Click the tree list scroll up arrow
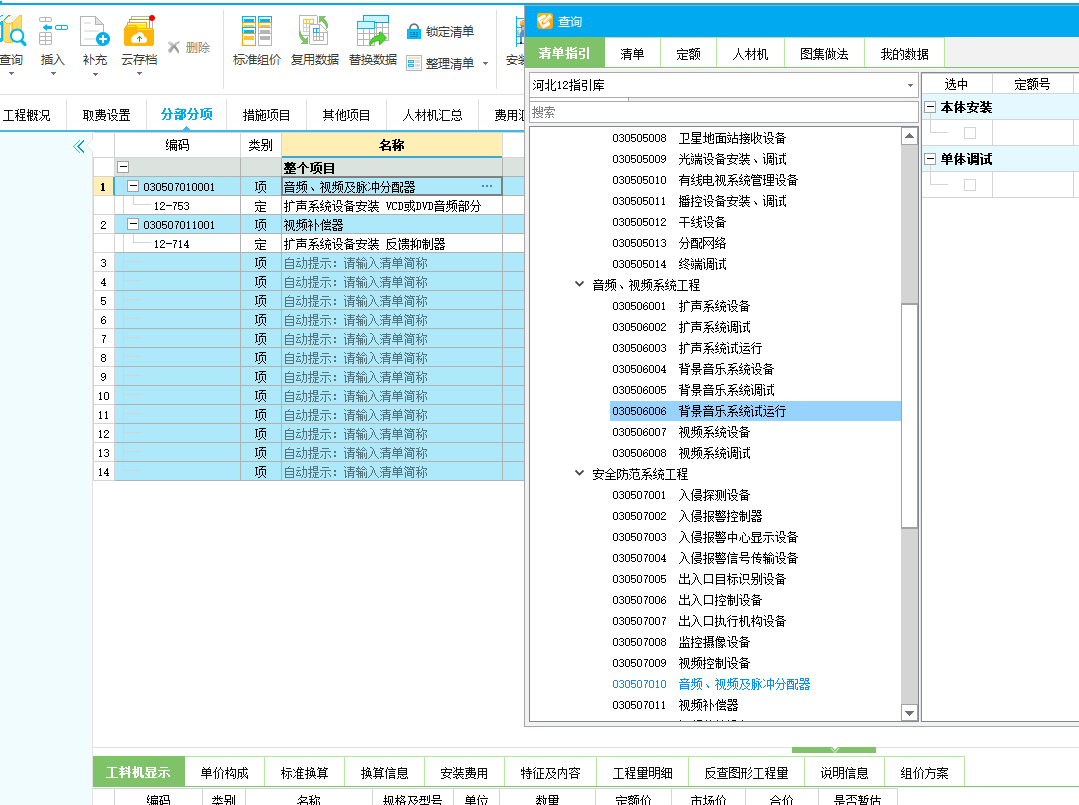This screenshot has height=805, width=1079. 910,136
